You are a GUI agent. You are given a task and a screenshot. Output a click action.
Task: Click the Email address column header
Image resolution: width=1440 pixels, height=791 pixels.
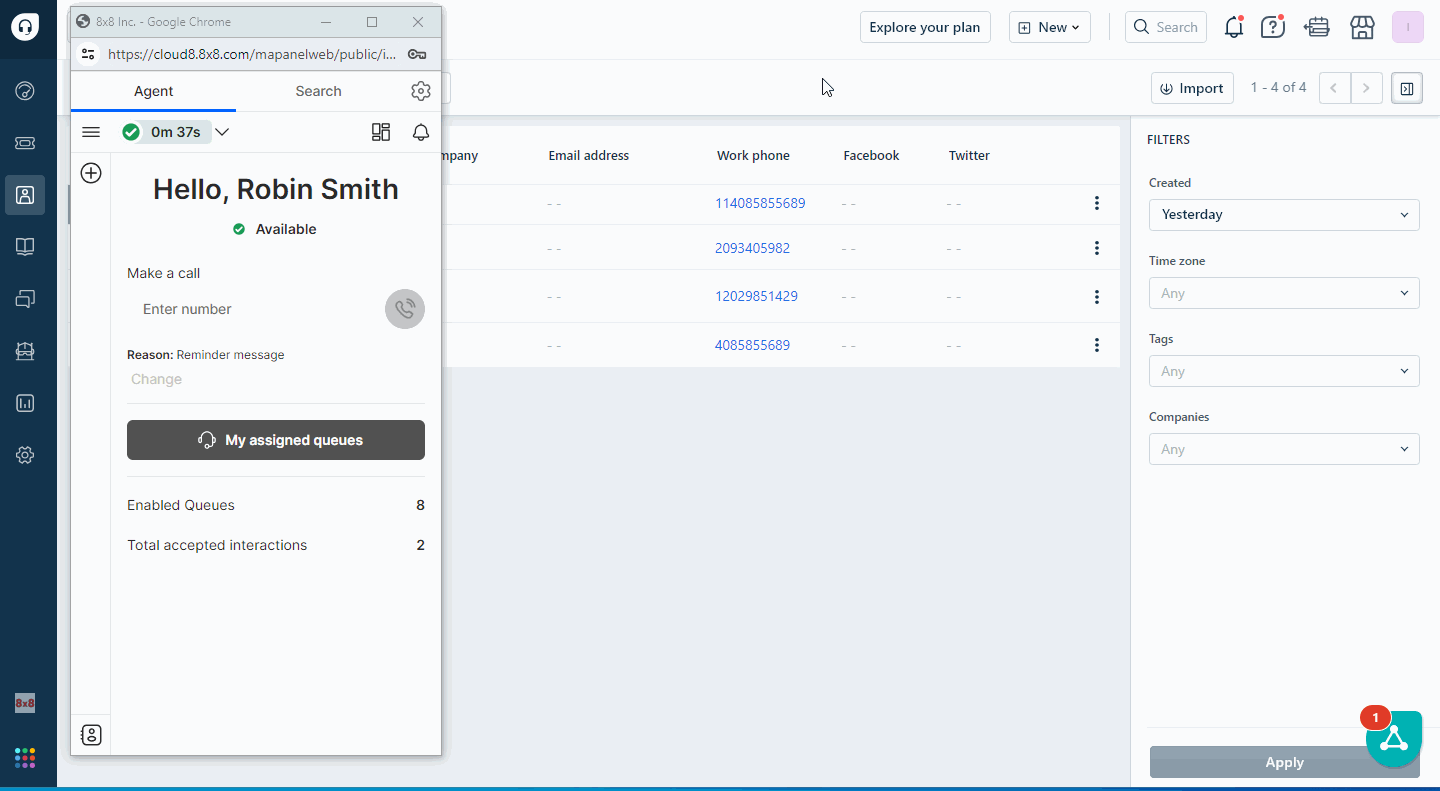coord(589,155)
